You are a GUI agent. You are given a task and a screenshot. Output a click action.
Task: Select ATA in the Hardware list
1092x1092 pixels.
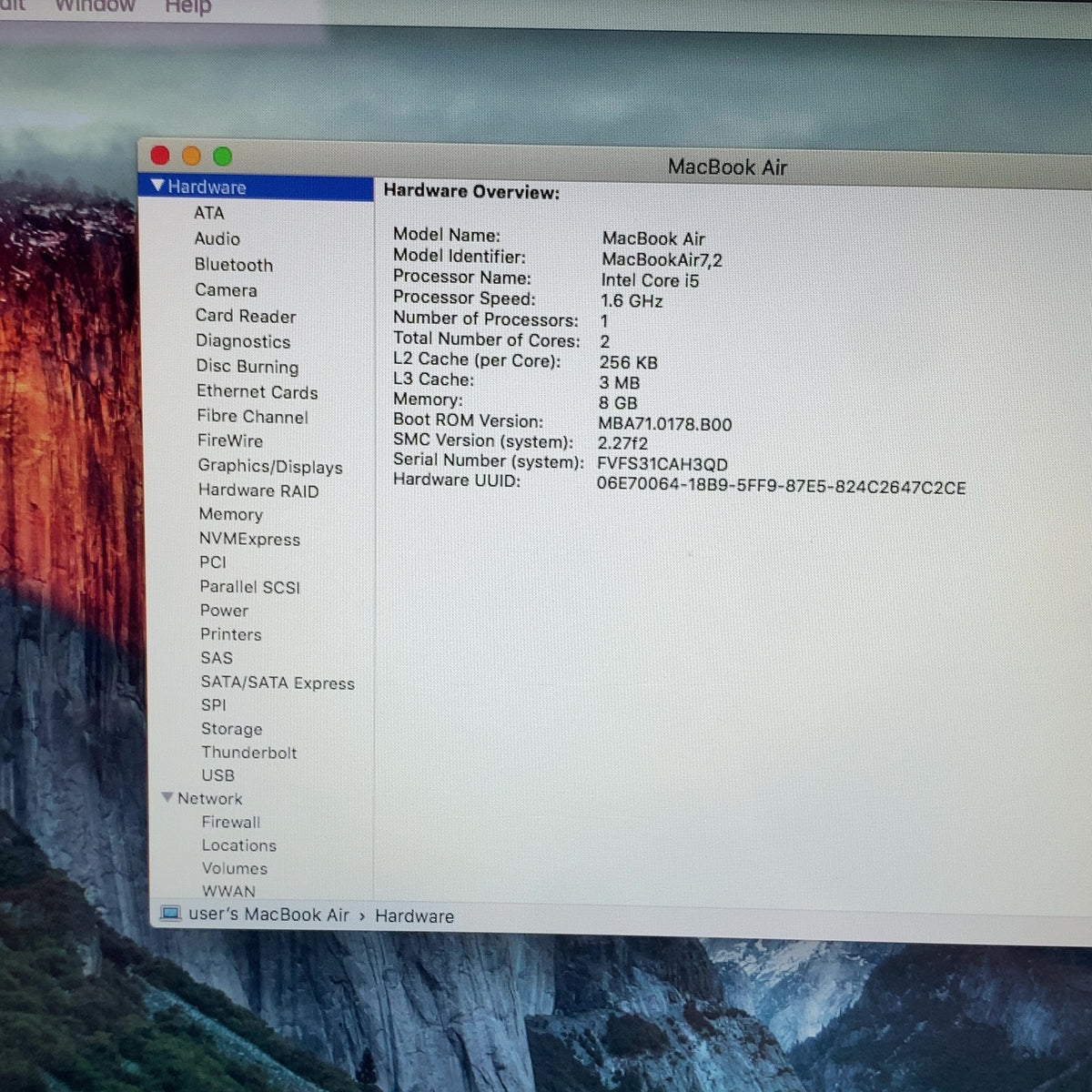click(x=208, y=212)
